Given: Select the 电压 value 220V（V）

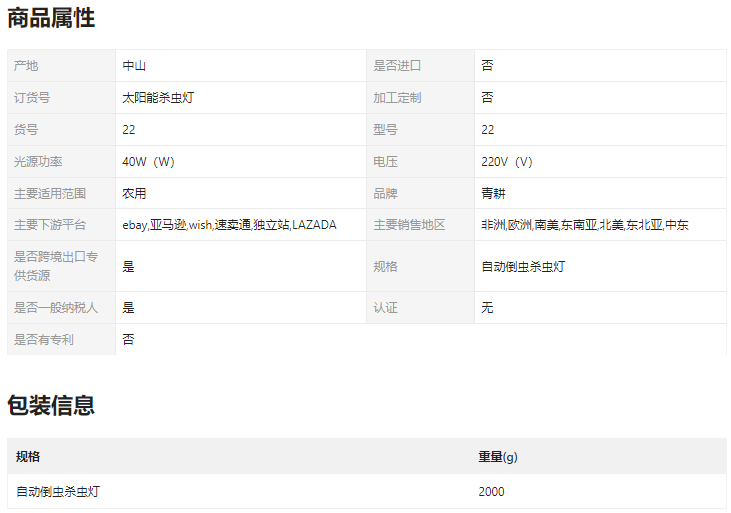Looking at the screenshot, I should 507,162.
